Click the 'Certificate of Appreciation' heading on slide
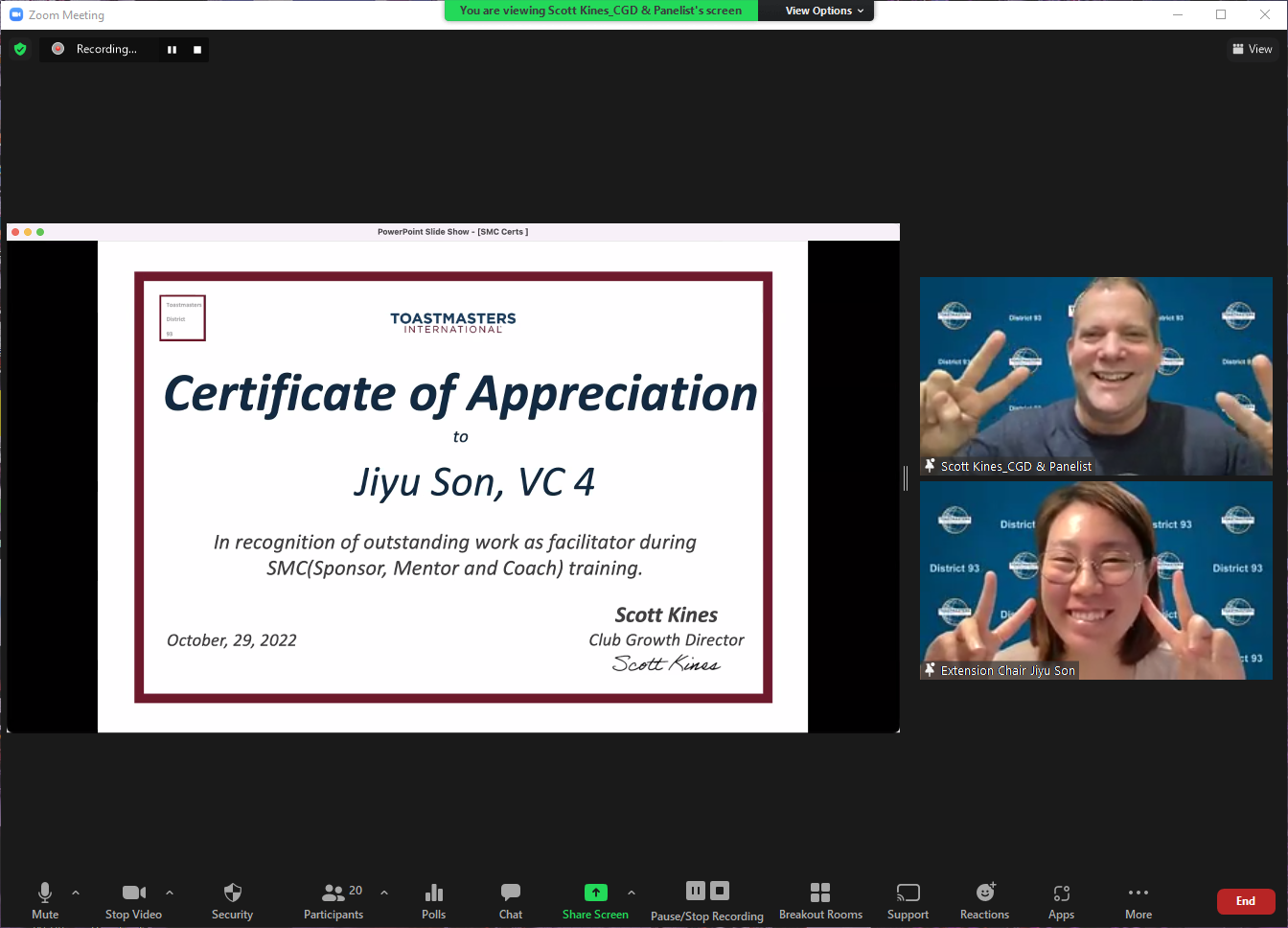Screen dimensions: 1288x928 point(461,394)
